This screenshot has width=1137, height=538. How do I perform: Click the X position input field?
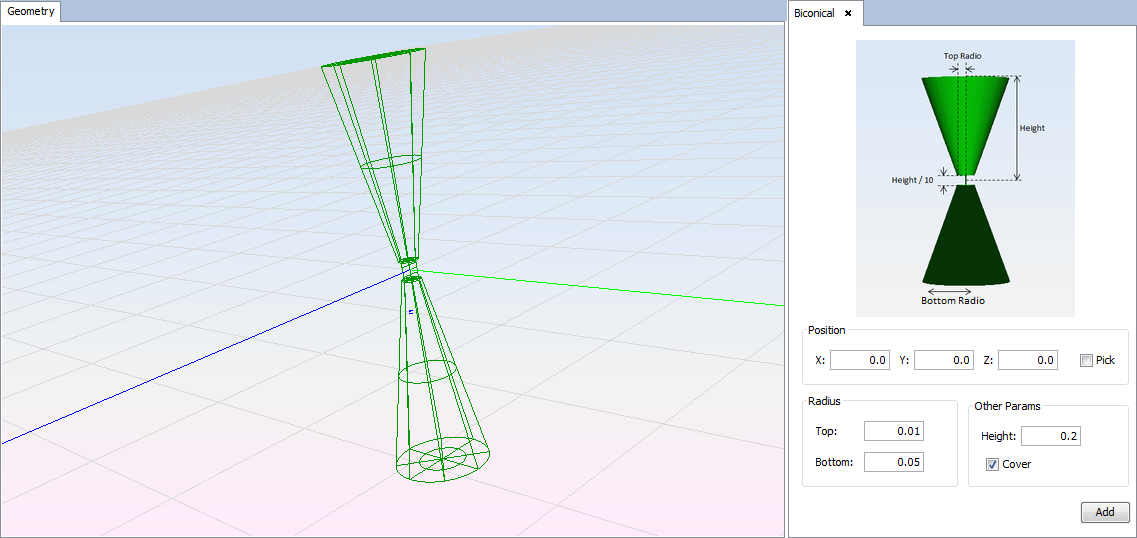point(859,360)
